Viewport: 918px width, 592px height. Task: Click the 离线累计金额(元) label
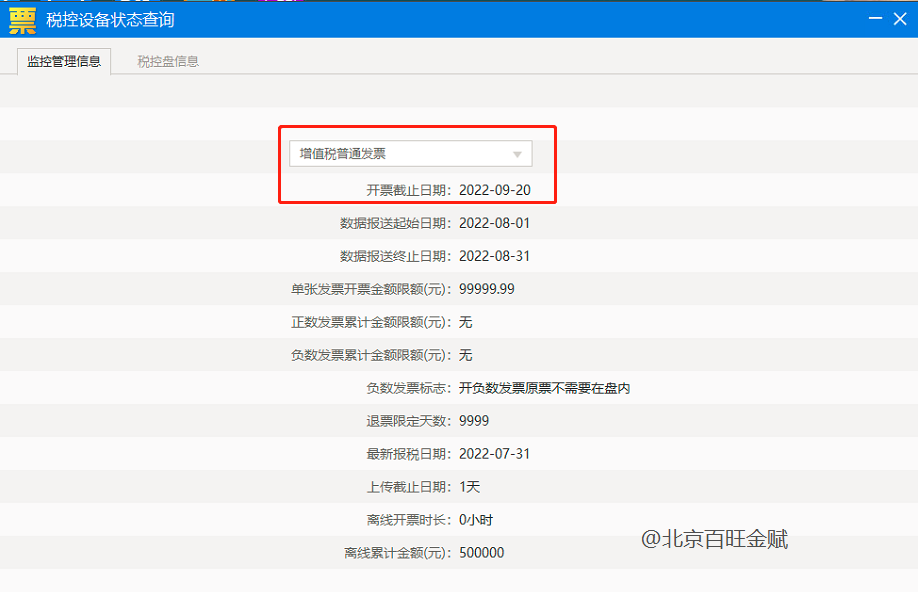click(x=398, y=553)
